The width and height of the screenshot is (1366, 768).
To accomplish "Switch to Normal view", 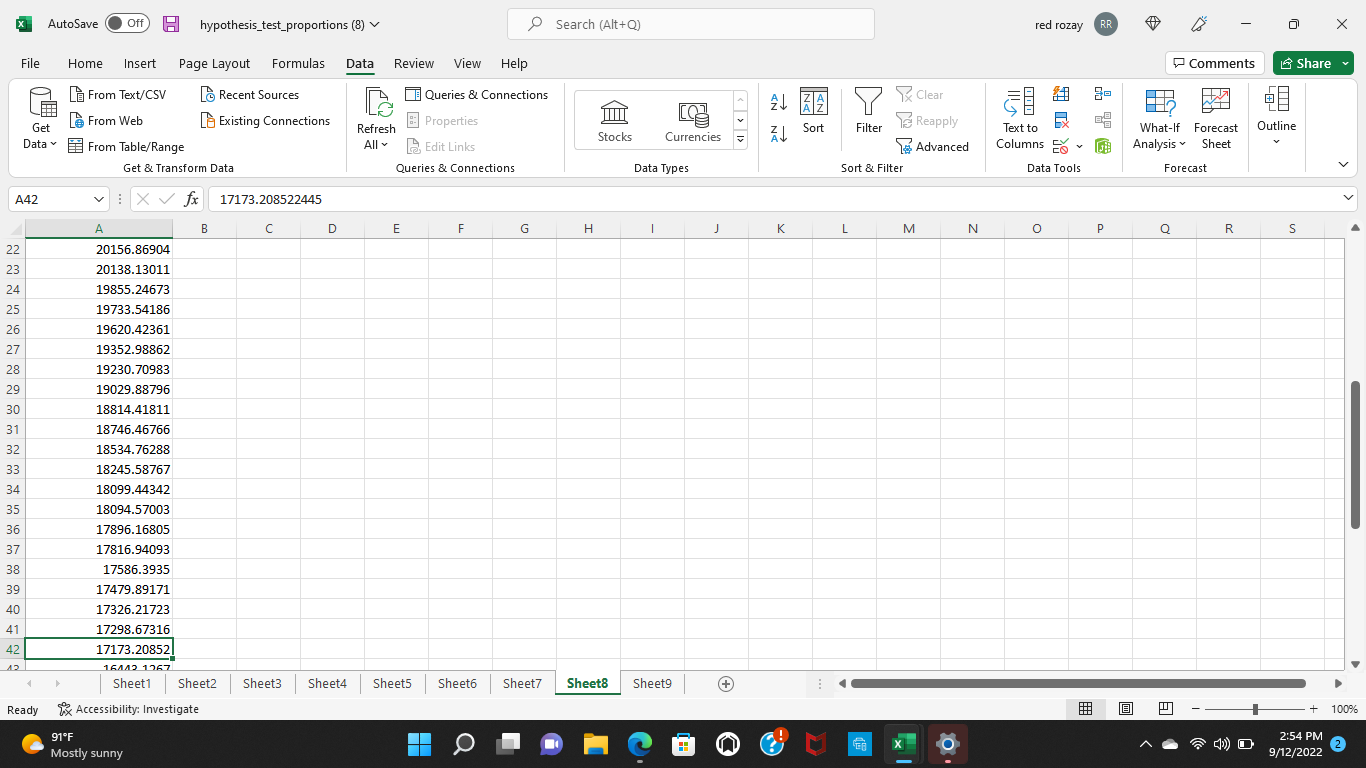I will coord(1085,709).
